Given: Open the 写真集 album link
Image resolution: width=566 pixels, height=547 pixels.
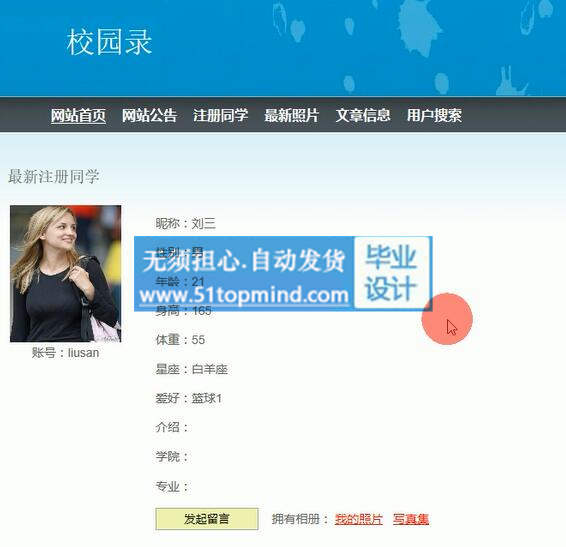Looking at the screenshot, I should (411, 519).
